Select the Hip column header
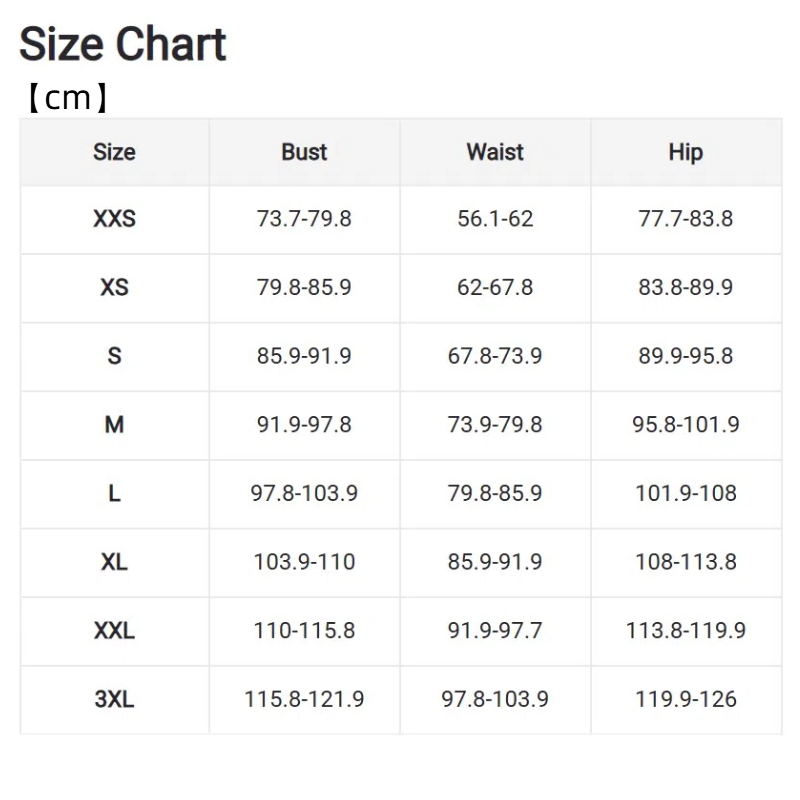Viewport: 800px width, 800px height. tap(686, 153)
